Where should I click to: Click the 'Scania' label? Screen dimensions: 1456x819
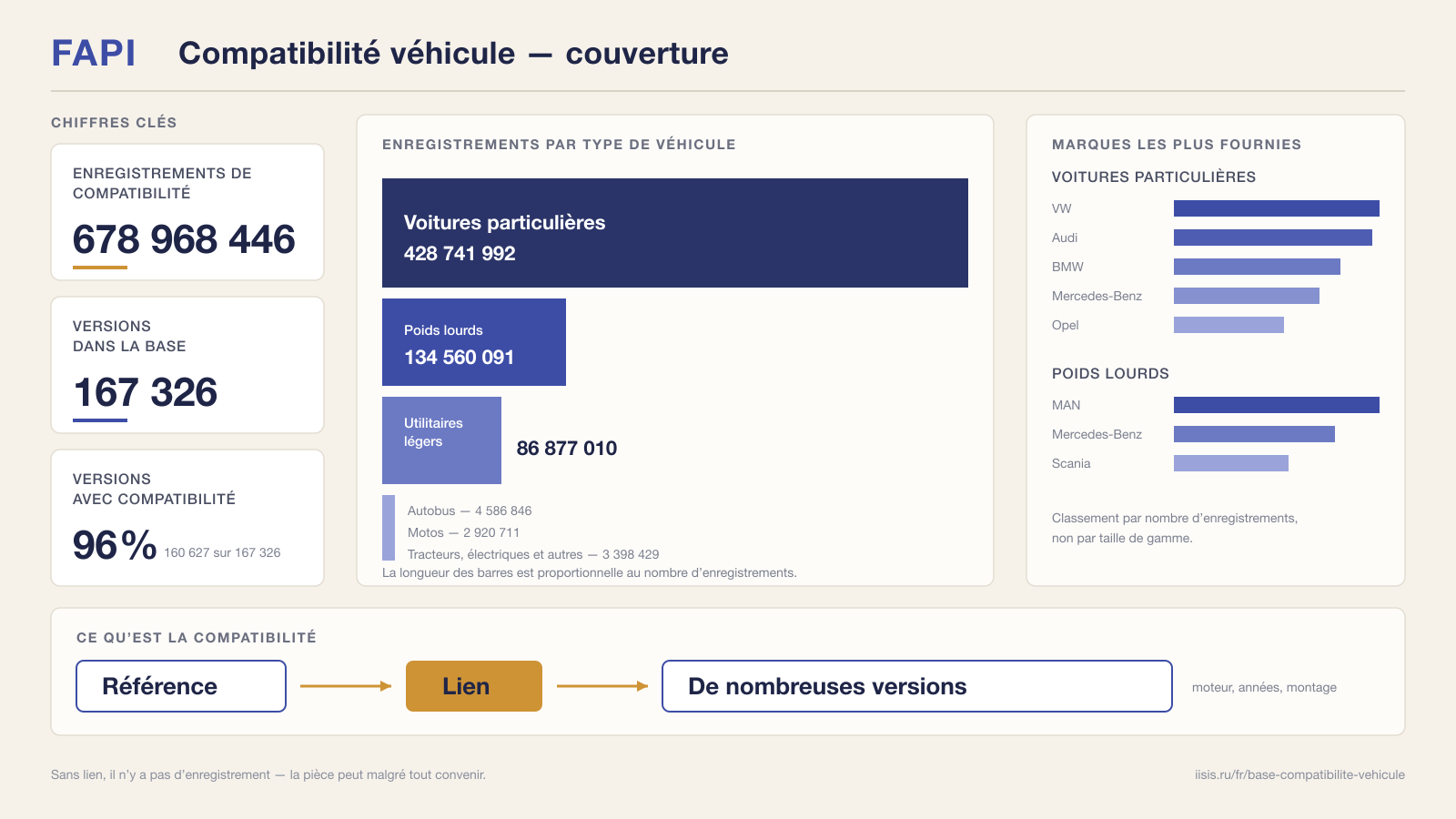click(x=1071, y=463)
